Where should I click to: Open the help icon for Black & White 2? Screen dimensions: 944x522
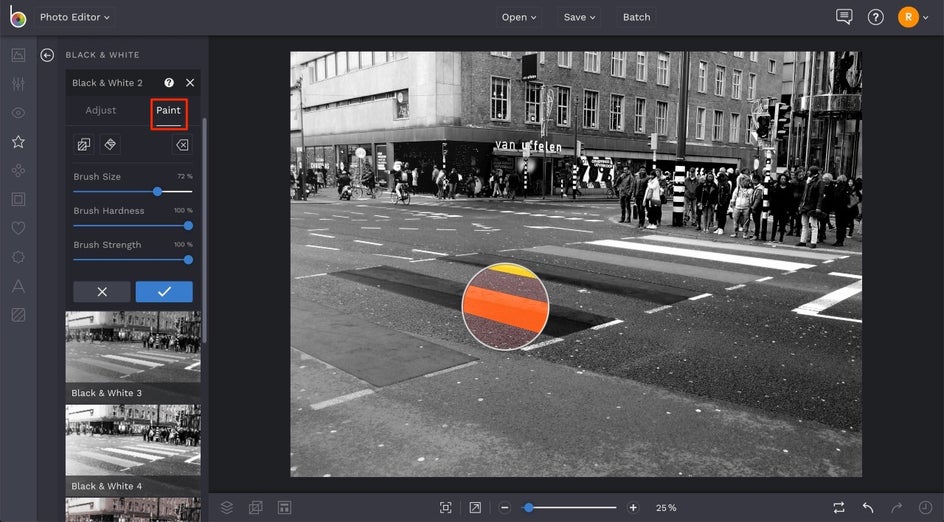[169, 83]
